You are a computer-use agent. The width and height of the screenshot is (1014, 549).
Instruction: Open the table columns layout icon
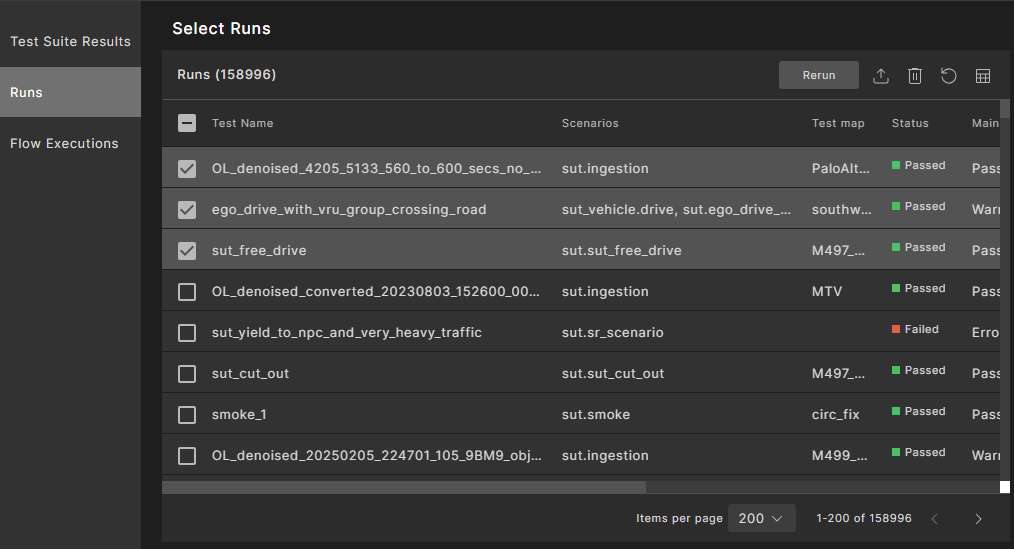[983, 76]
